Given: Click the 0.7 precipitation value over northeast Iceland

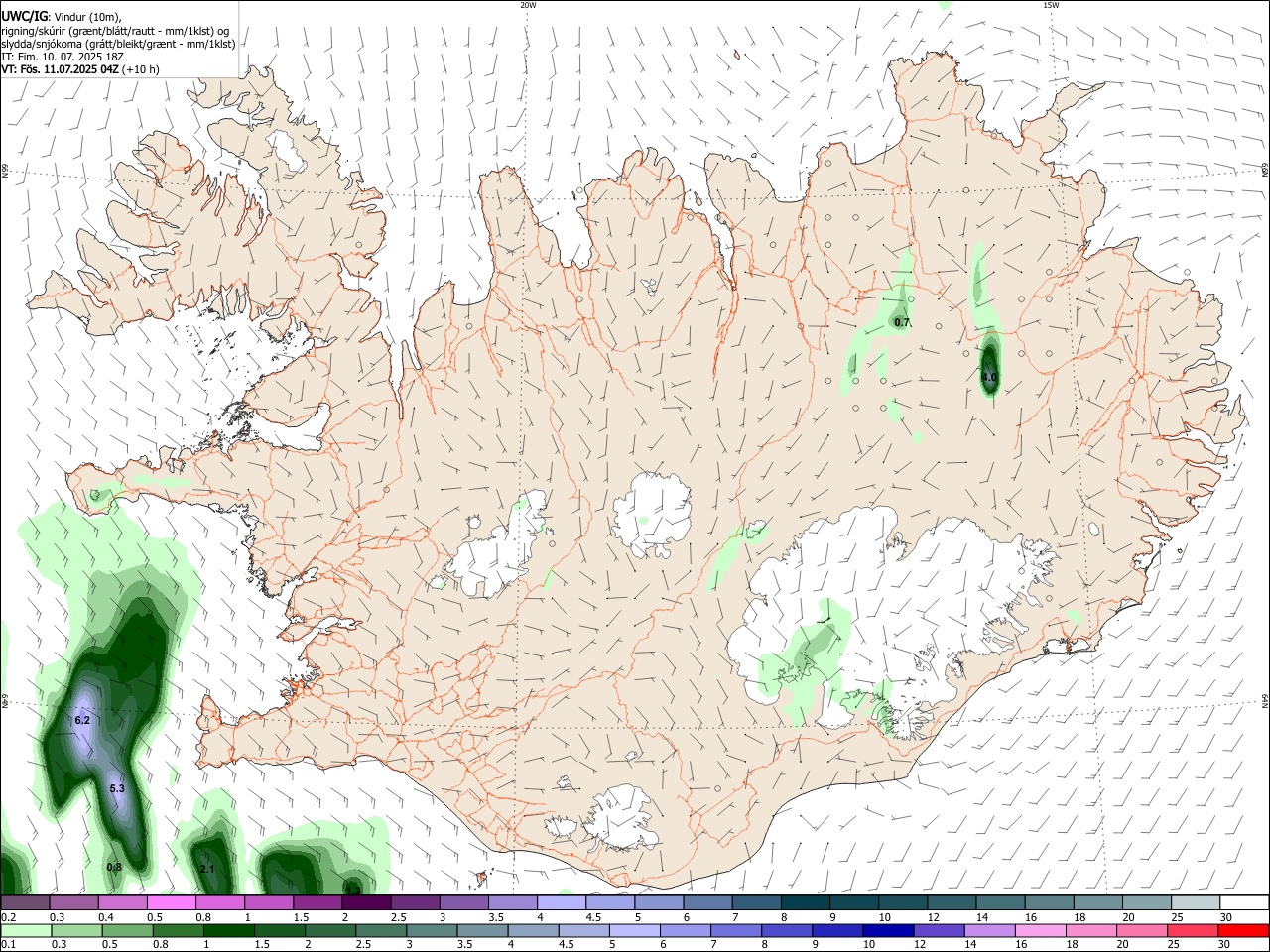Looking at the screenshot, I should coord(902,323).
